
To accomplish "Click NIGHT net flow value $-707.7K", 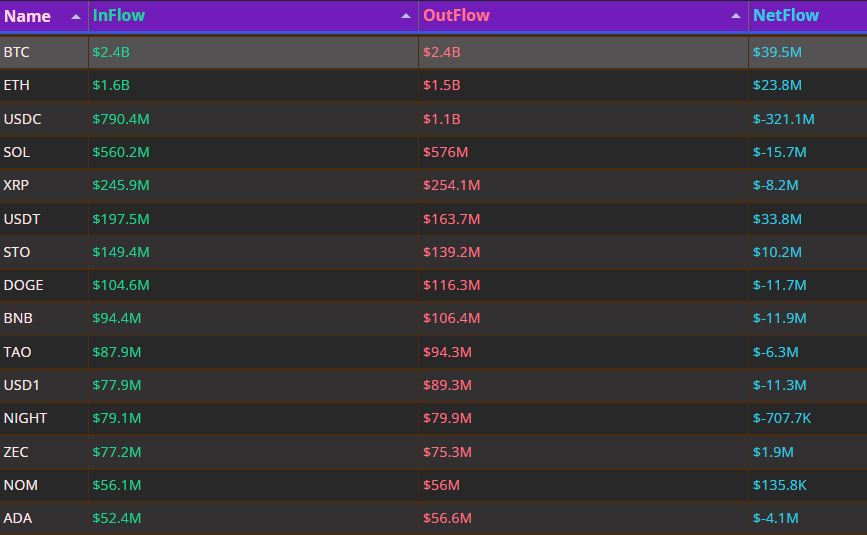I will (782, 418).
